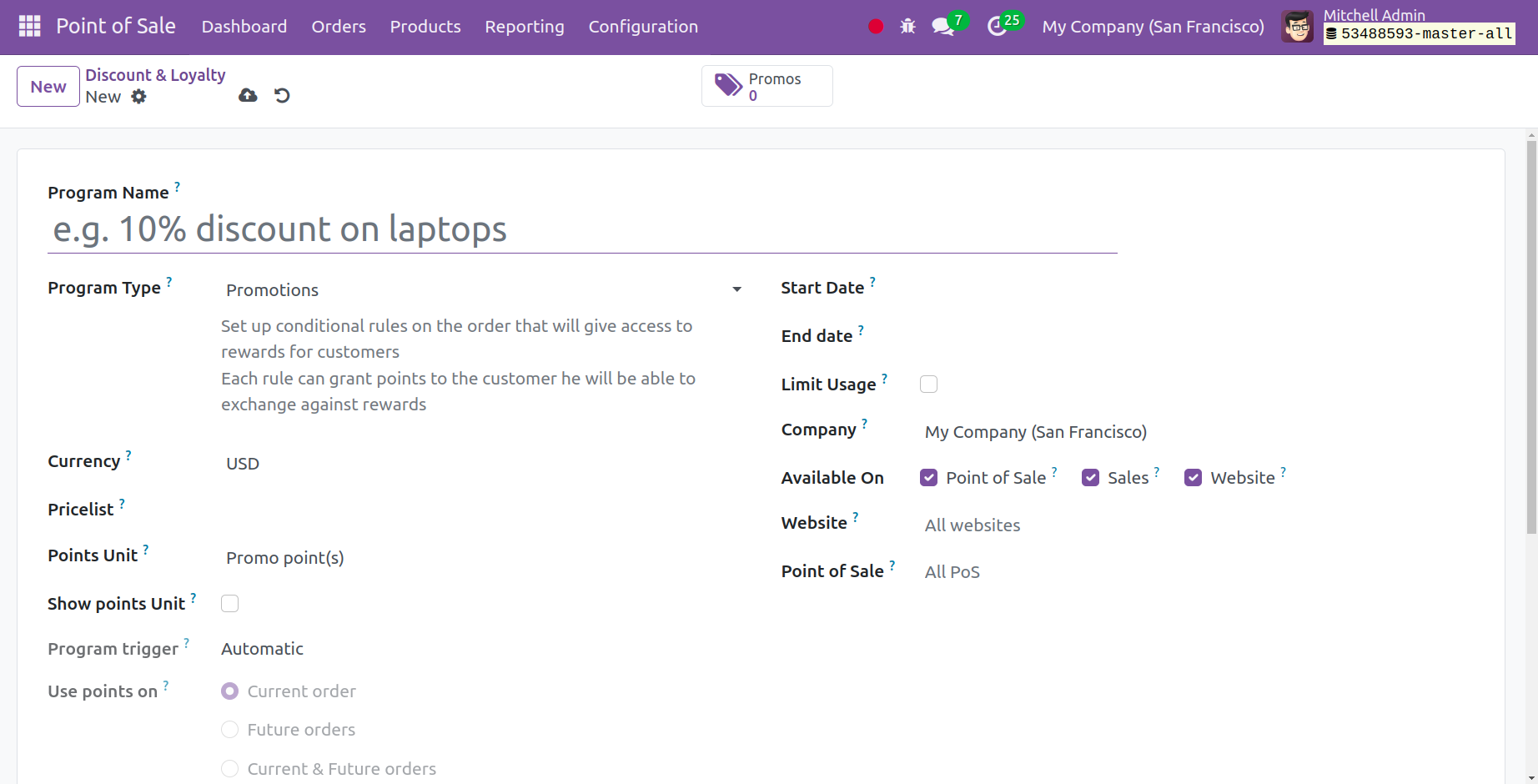Click the Program Name input field
1538x784 pixels.
tap(581, 229)
